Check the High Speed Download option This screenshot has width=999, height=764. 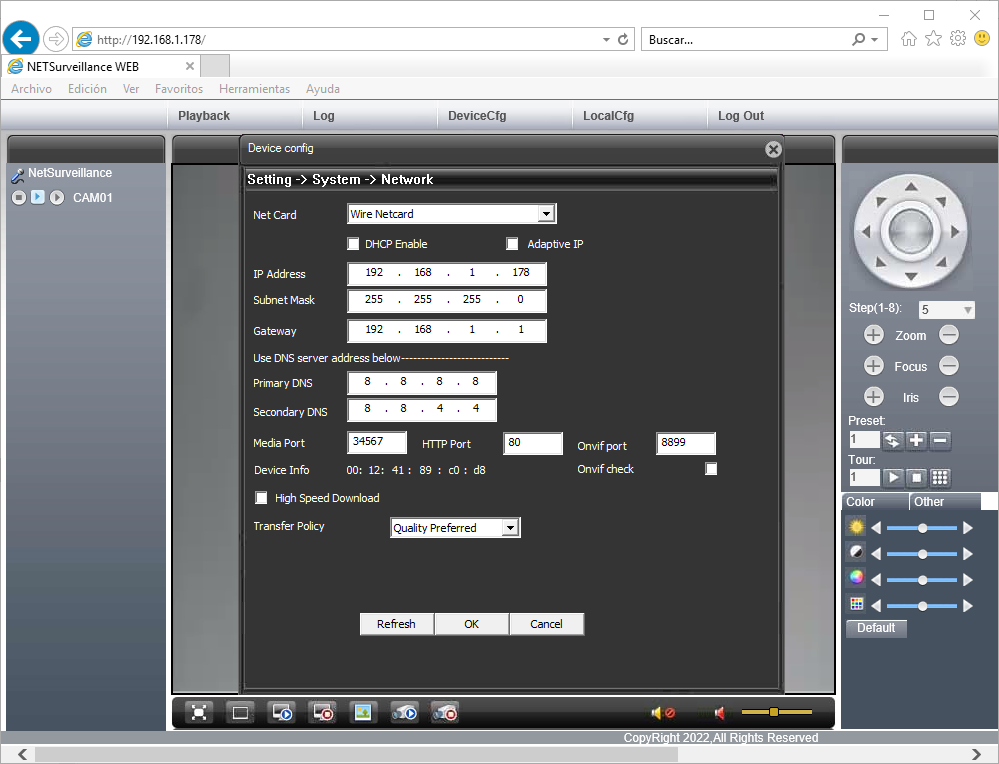pyautogui.click(x=262, y=498)
